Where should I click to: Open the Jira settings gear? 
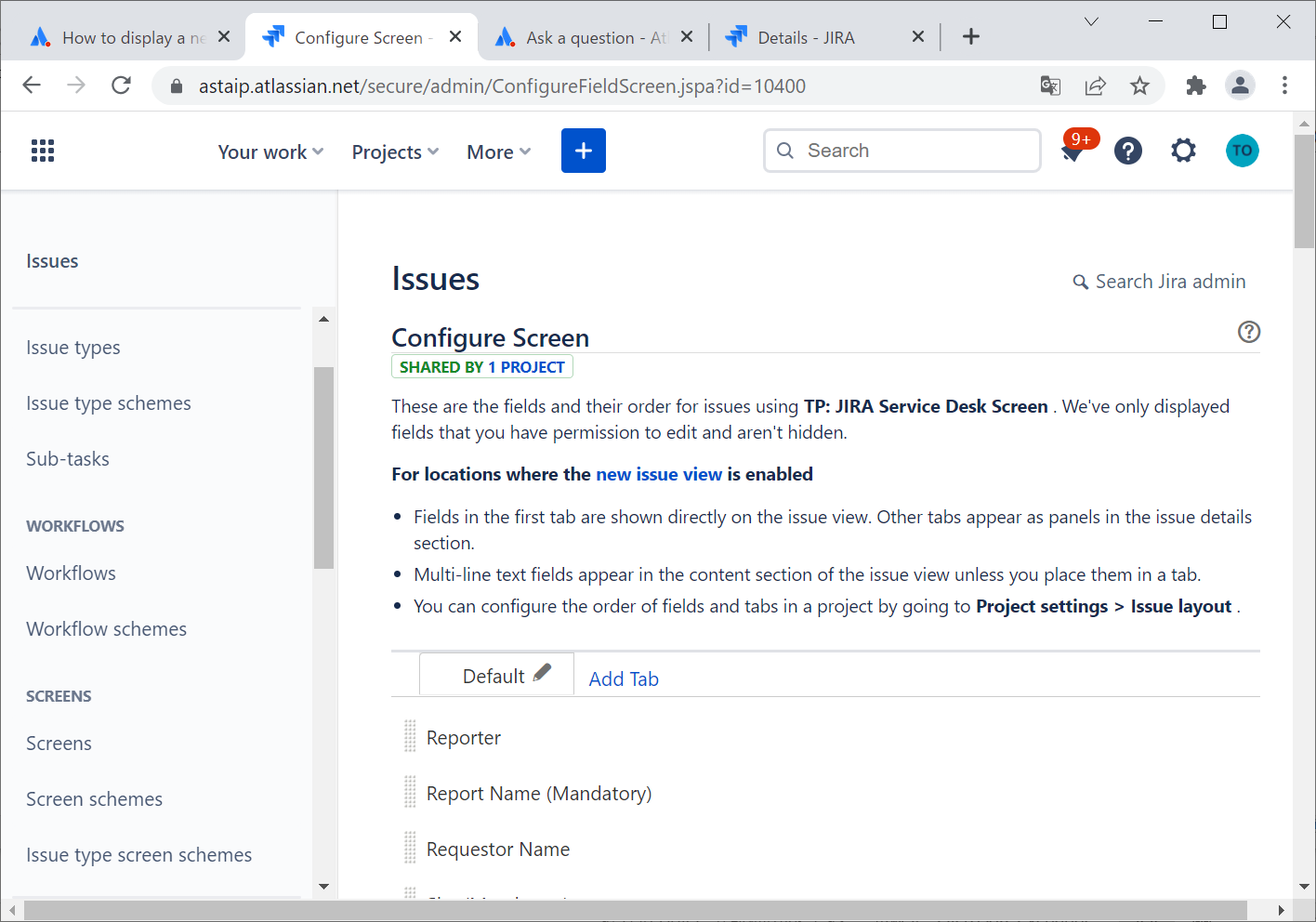(1183, 151)
